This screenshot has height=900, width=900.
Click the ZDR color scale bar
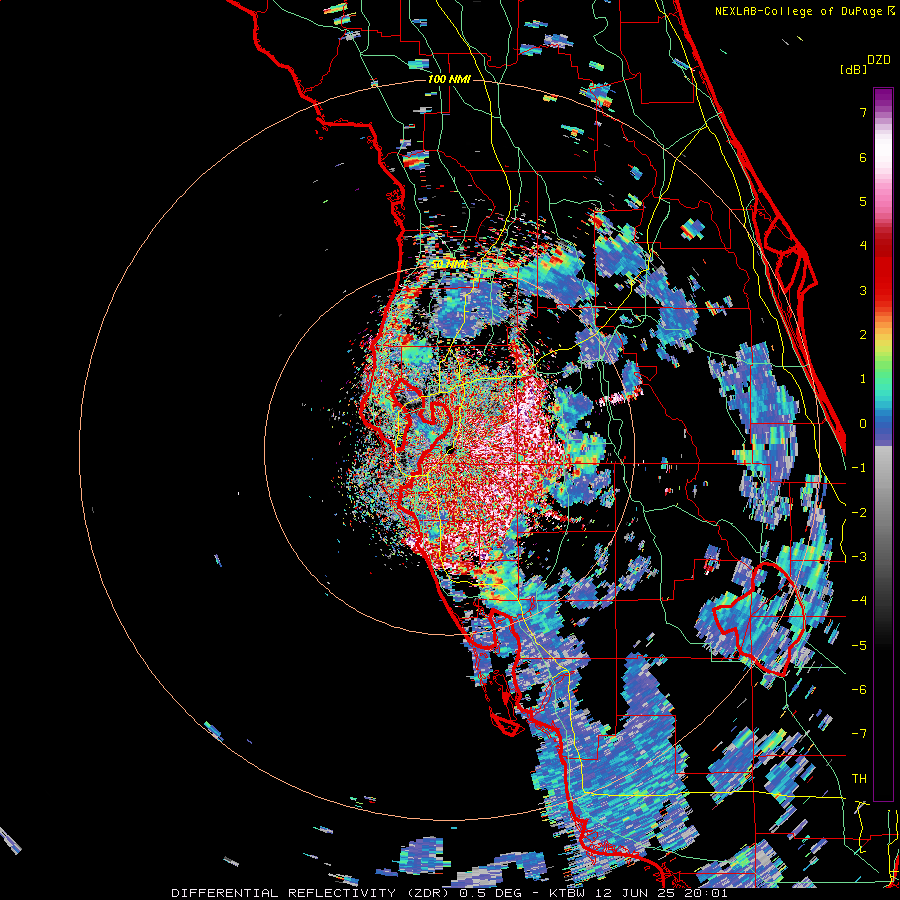pyautogui.click(x=883, y=444)
